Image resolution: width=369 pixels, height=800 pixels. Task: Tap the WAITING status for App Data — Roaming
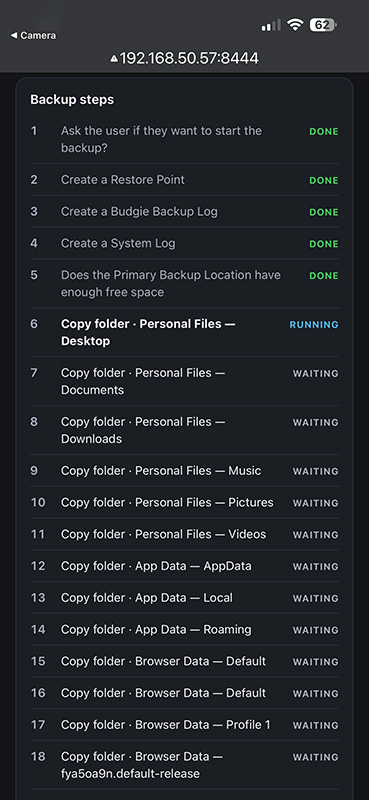pos(315,630)
